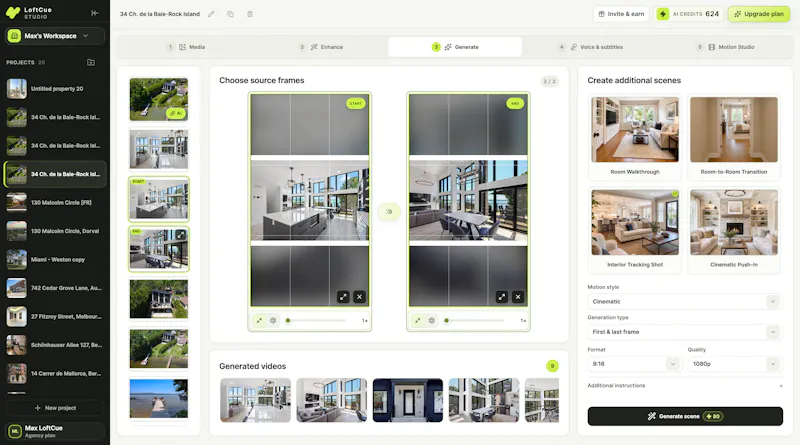
Task: Open the Motion Studio tab
Action: coord(726,47)
